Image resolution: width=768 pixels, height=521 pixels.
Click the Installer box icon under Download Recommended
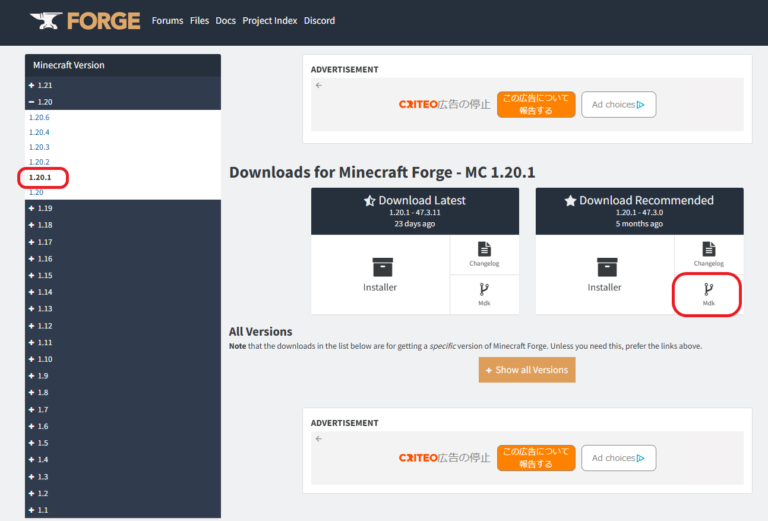tap(604, 267)
